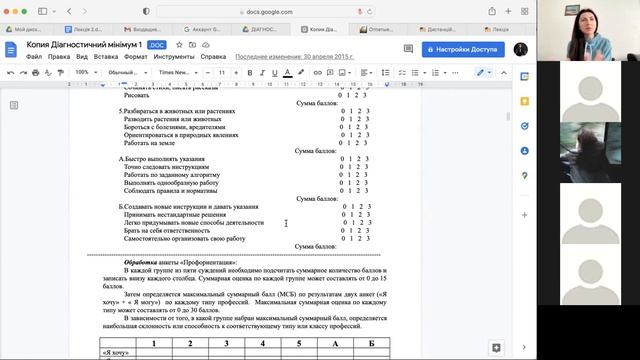This screenshot has width=640, height=360.
Task: Apply a bulleted list
Action: pyautogui.click(x=415, y=73)
